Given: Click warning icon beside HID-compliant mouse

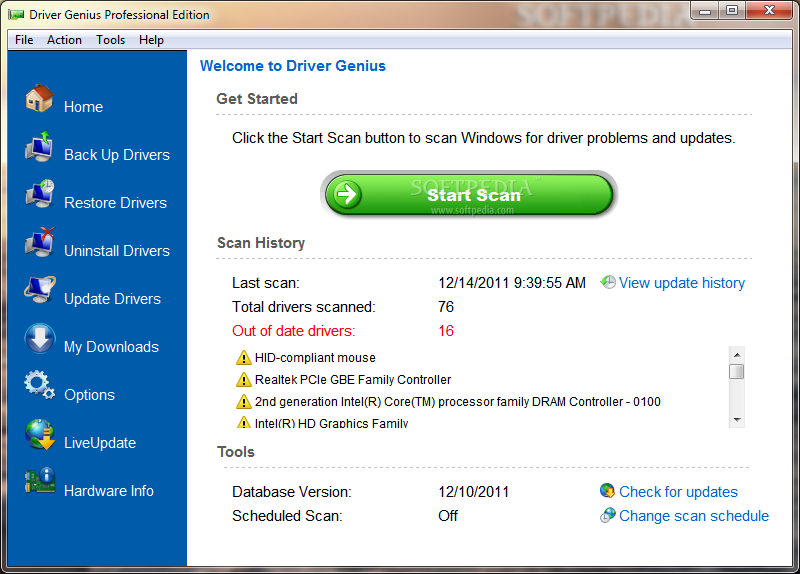Looking at the screenshot, I should click(244, 358).
